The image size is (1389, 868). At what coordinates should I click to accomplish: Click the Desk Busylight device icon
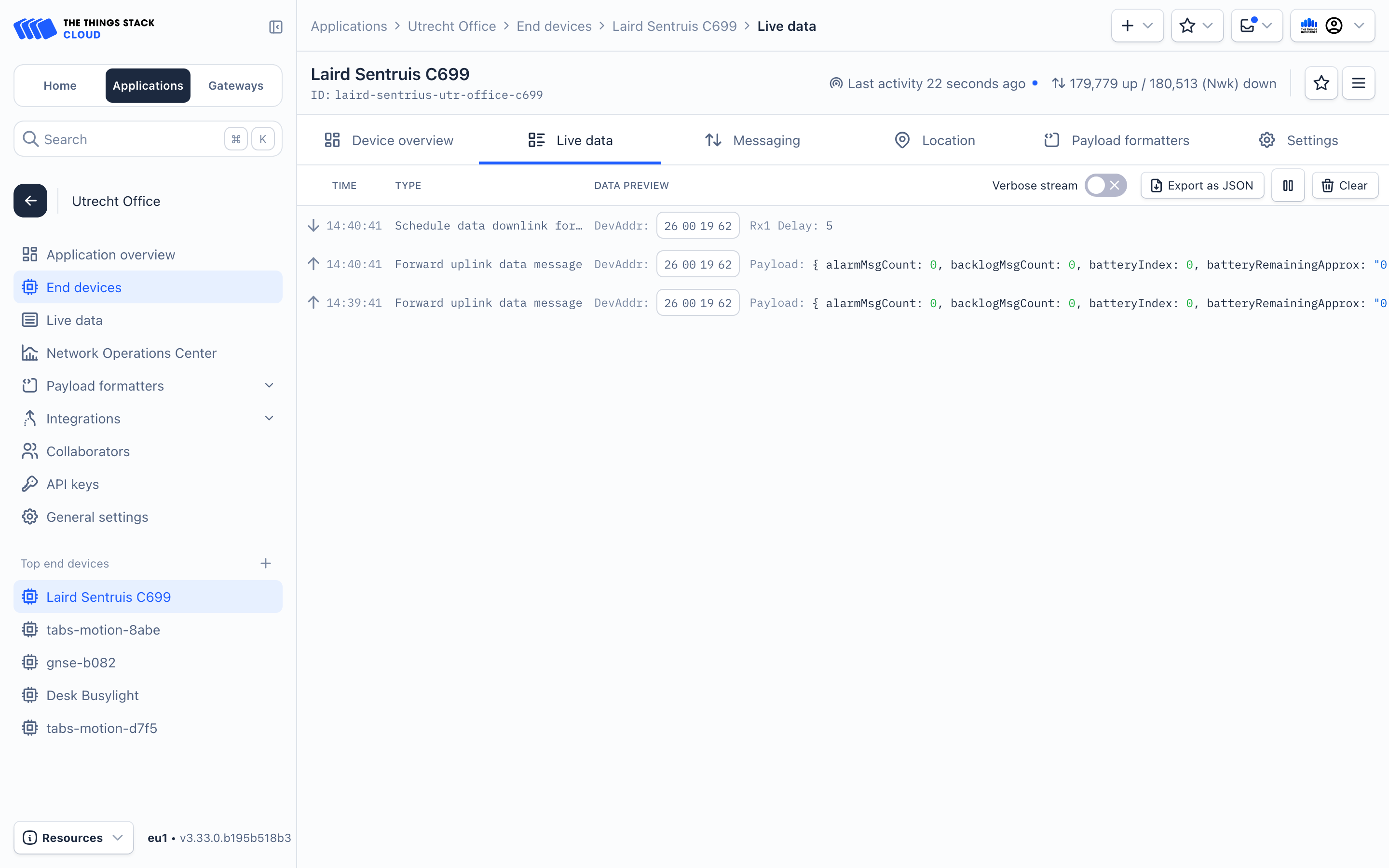(x=30, y=695)
